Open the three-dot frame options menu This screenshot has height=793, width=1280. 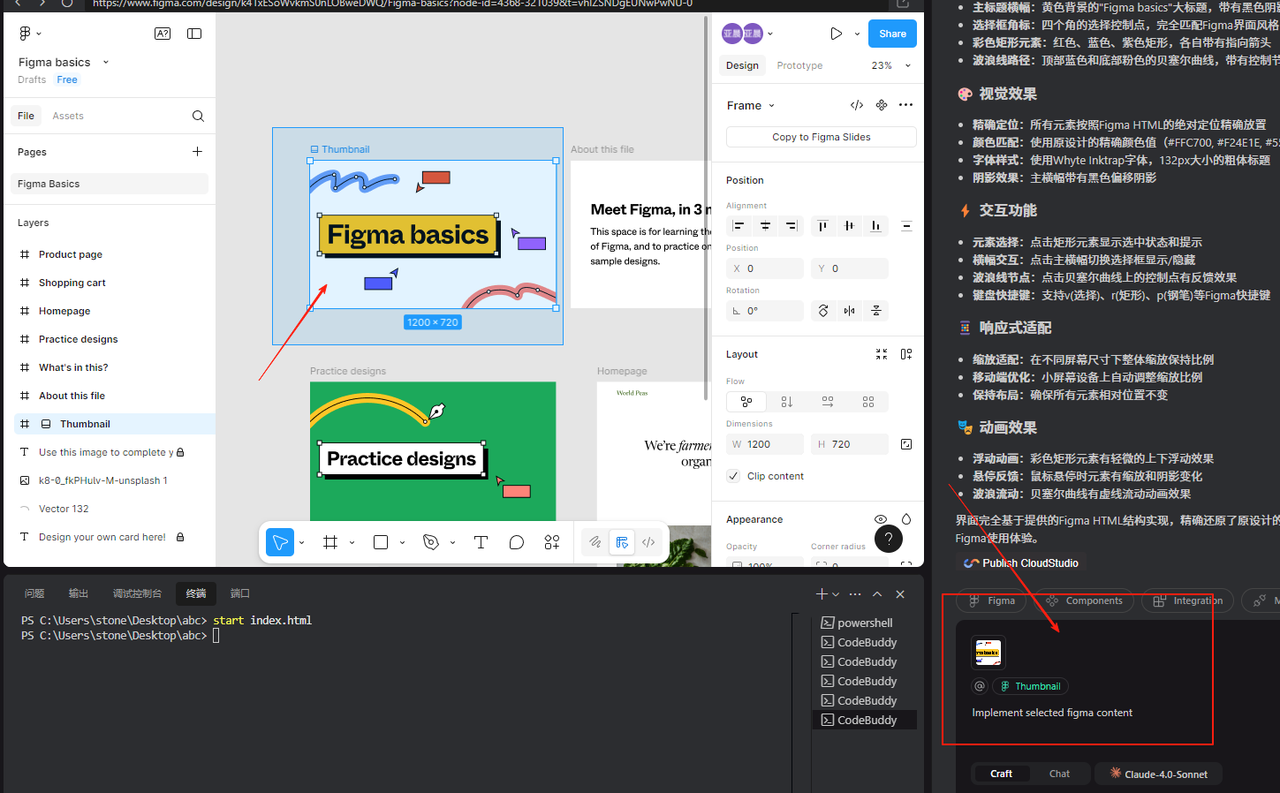(x=905, y=105)
